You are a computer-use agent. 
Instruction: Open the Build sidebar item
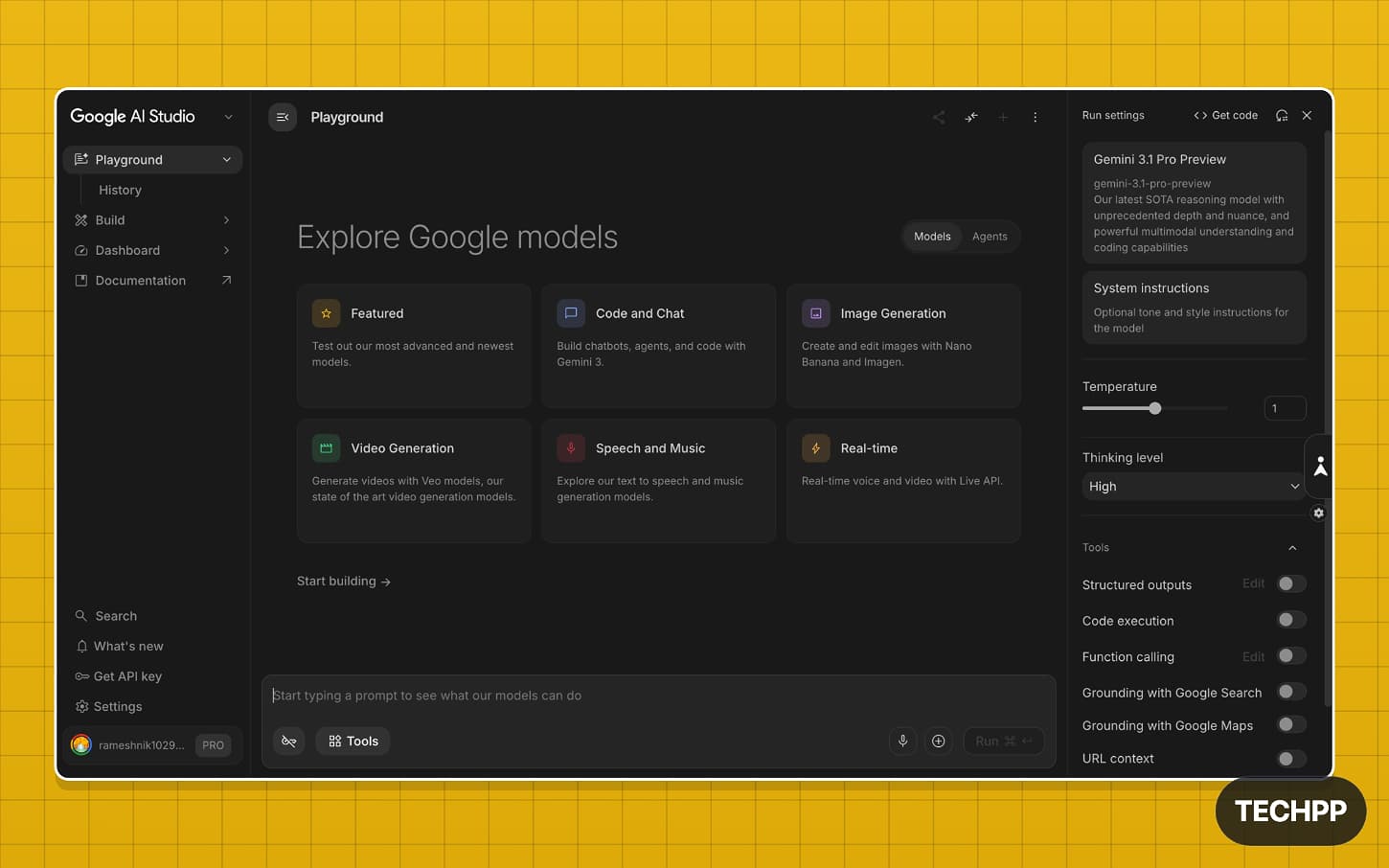[x=152, y=220]
